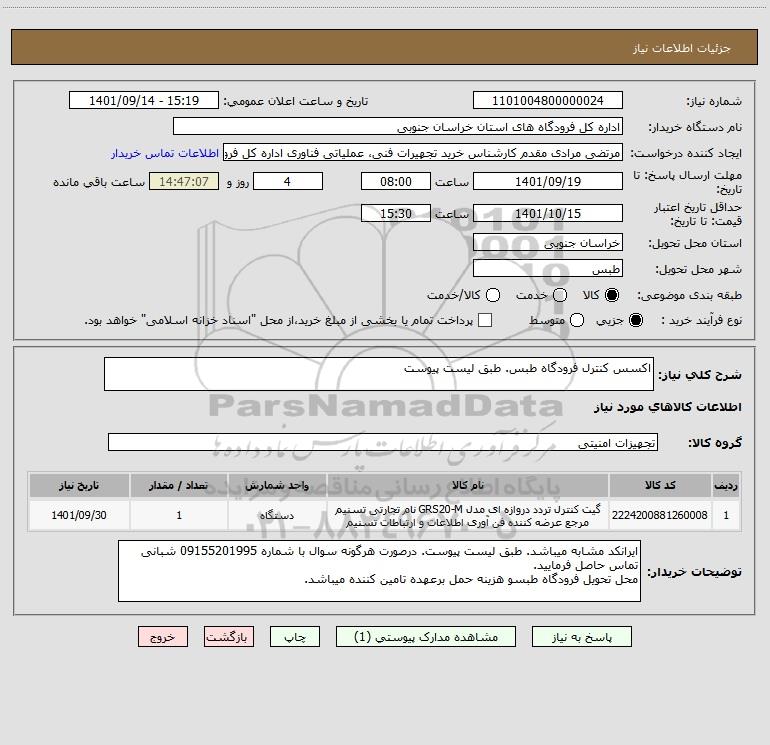This screenshot has width=770, height=745.
Task: Click the نام کالا column header
Action: 468,485
